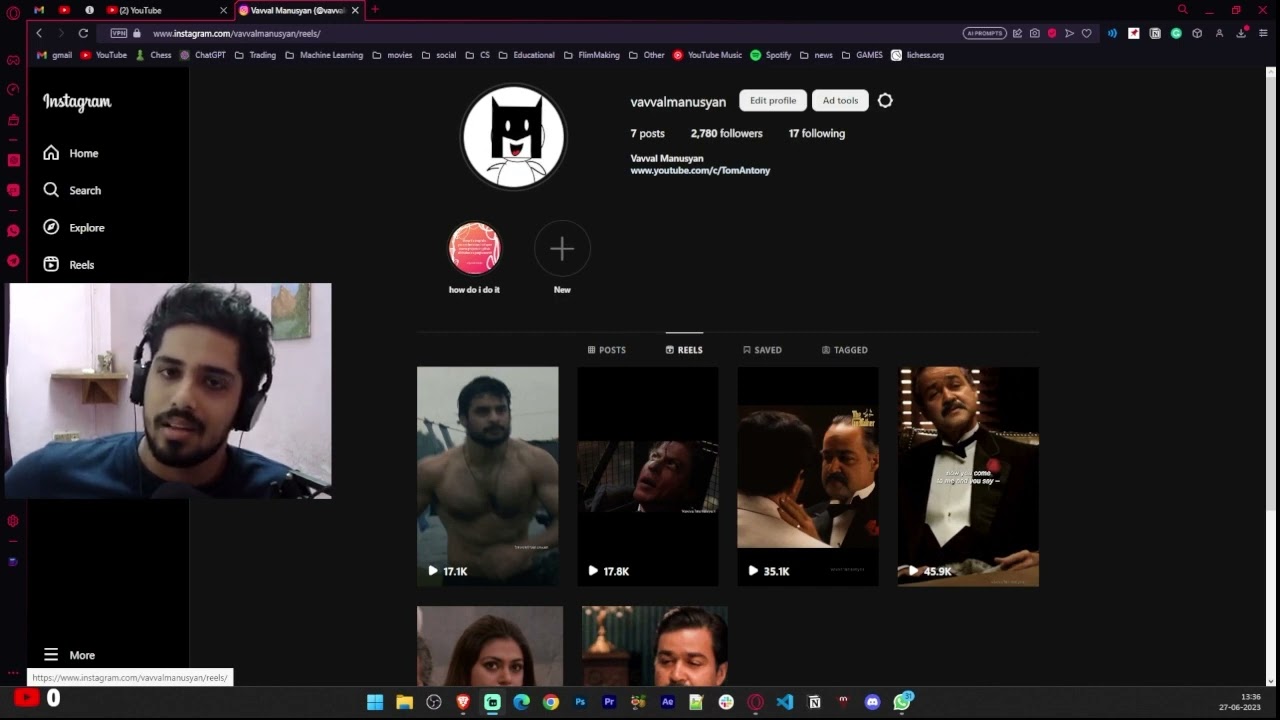The image size is (1280, 720).
Task: Open the Reels section in the sidebar
Action: 77,264
